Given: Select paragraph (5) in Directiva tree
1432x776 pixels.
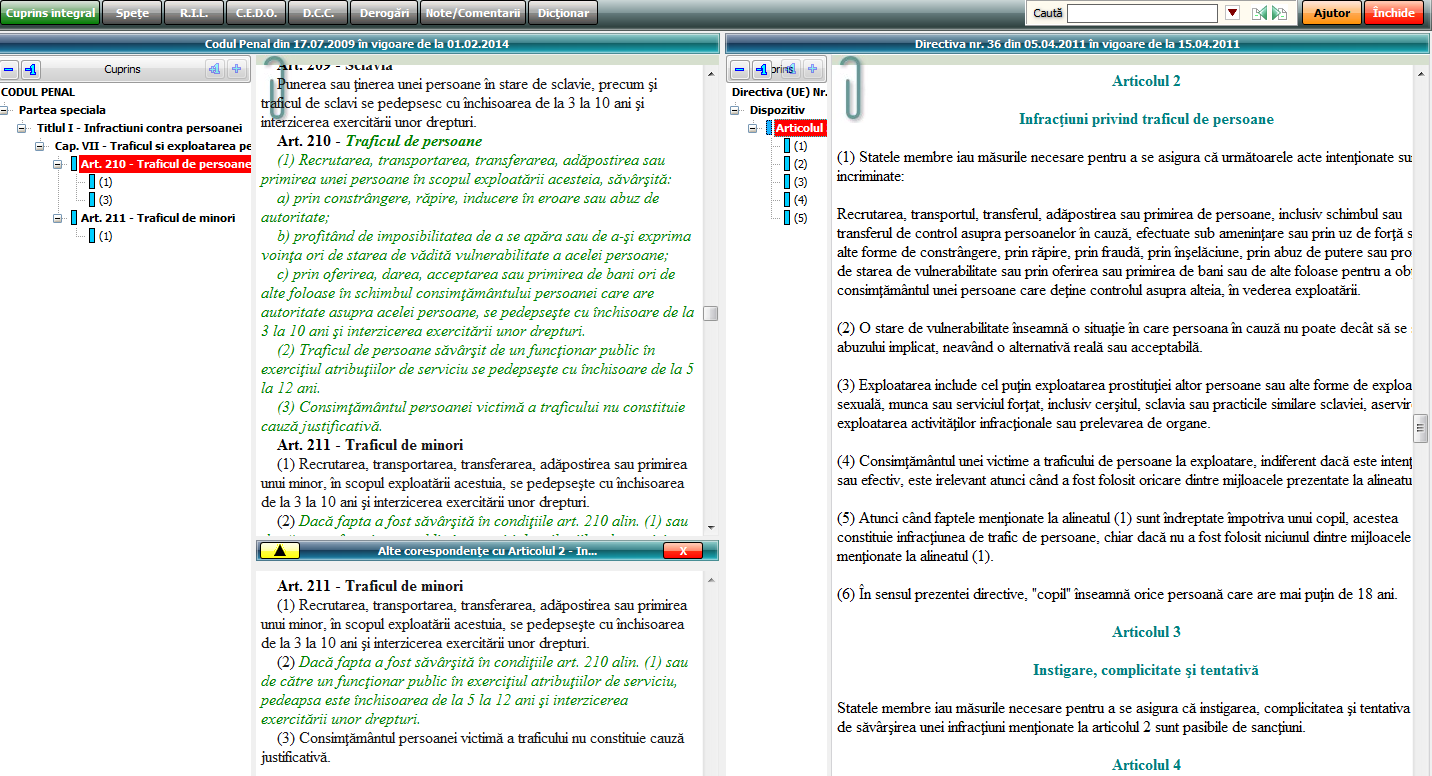Looking at the screenshot, I should [800, 218].
